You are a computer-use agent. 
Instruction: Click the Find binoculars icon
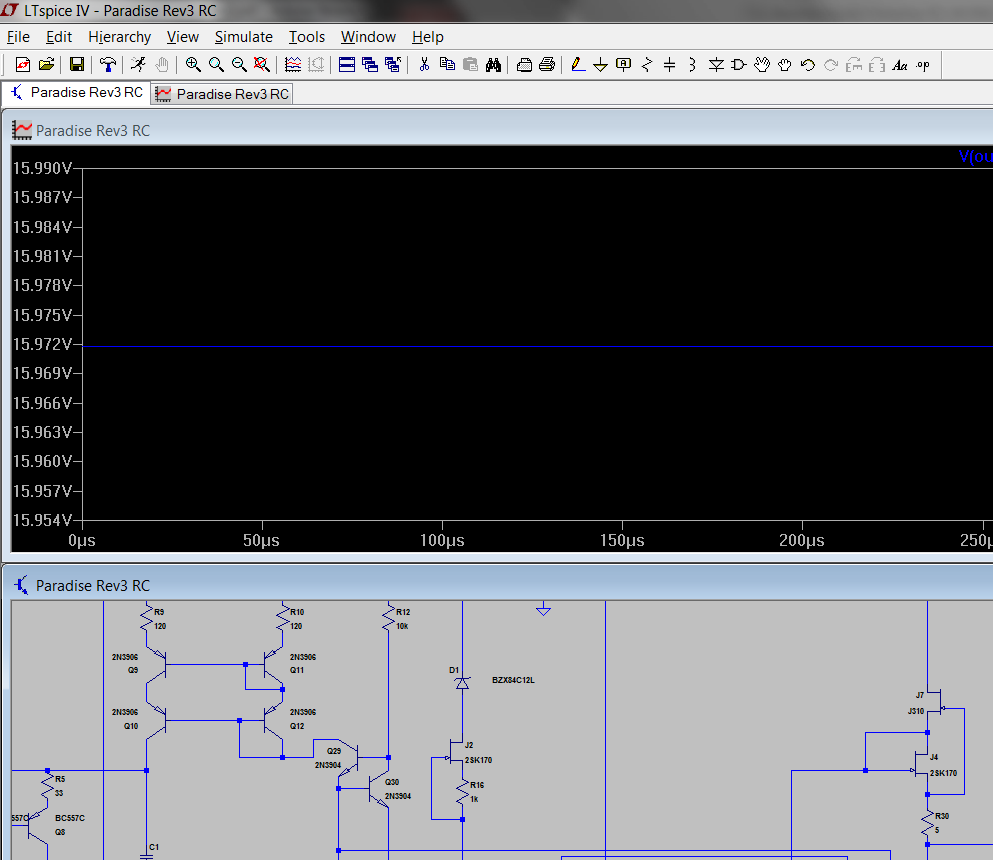(x=493, y=65)
